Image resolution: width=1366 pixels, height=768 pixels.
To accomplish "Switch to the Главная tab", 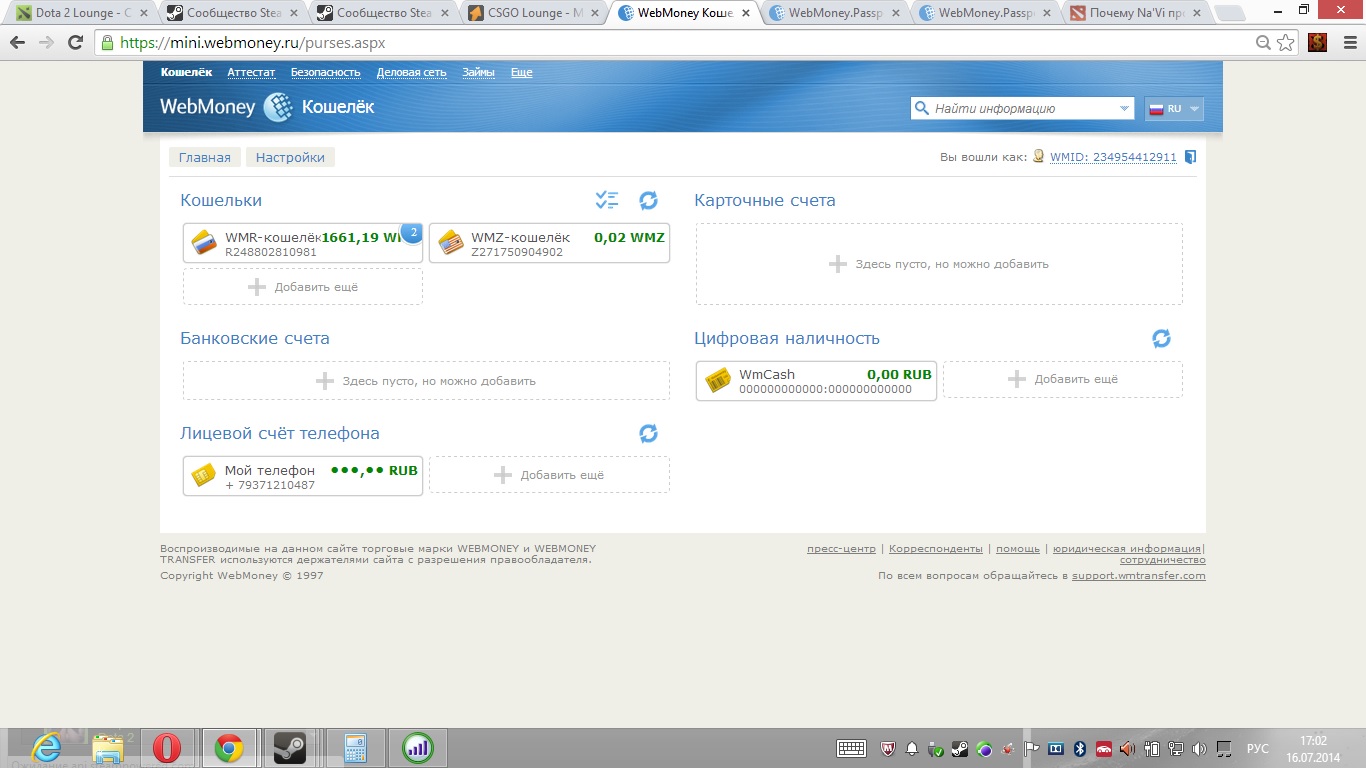I will 205,157.
